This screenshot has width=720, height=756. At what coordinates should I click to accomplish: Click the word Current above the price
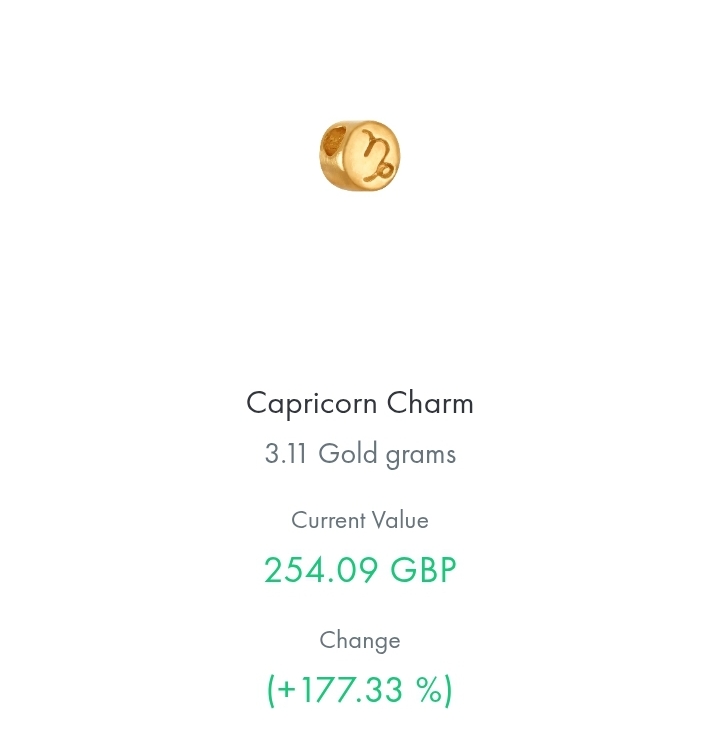pos(328,520)
